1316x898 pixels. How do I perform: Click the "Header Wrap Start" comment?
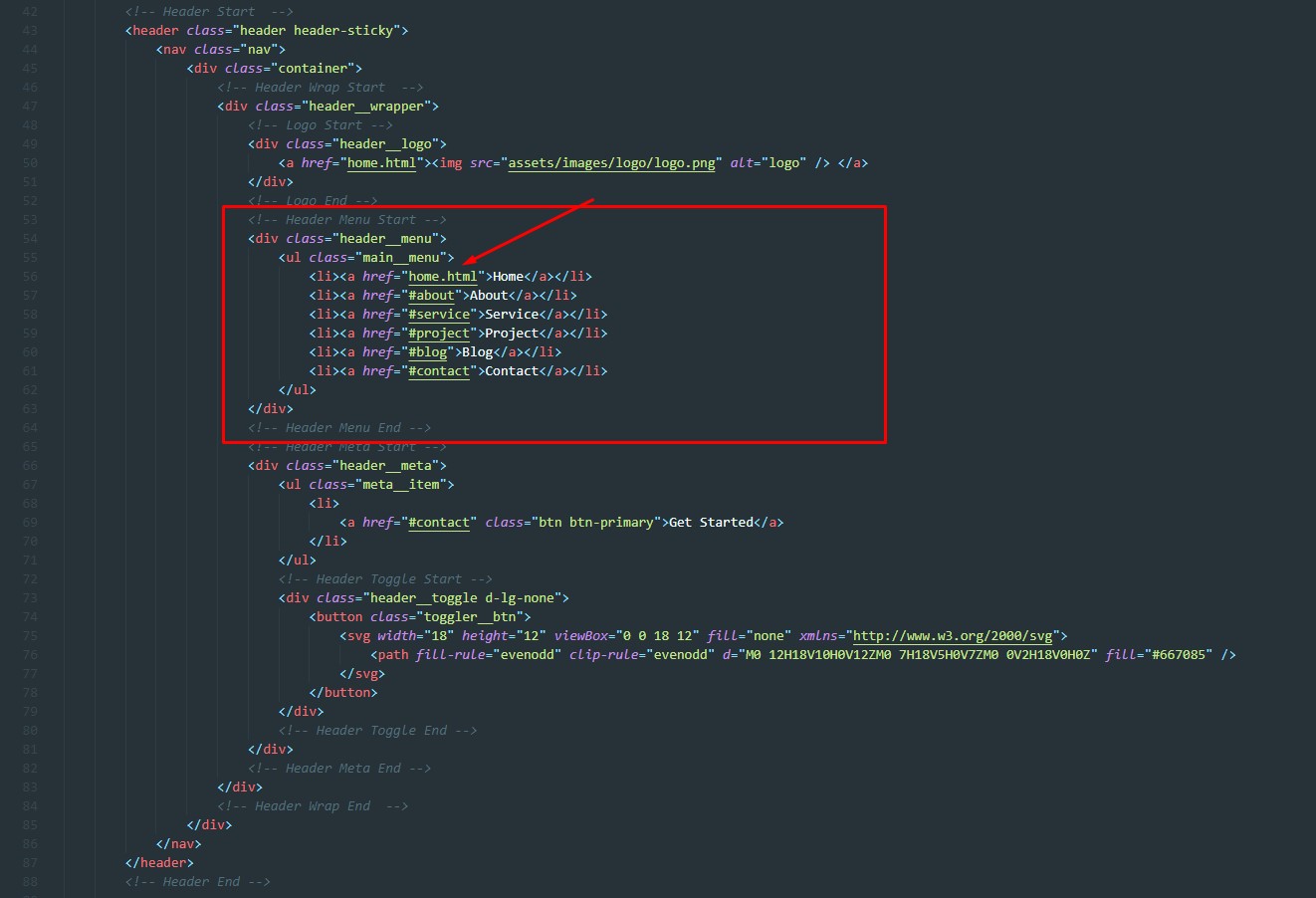coord(320,88)
